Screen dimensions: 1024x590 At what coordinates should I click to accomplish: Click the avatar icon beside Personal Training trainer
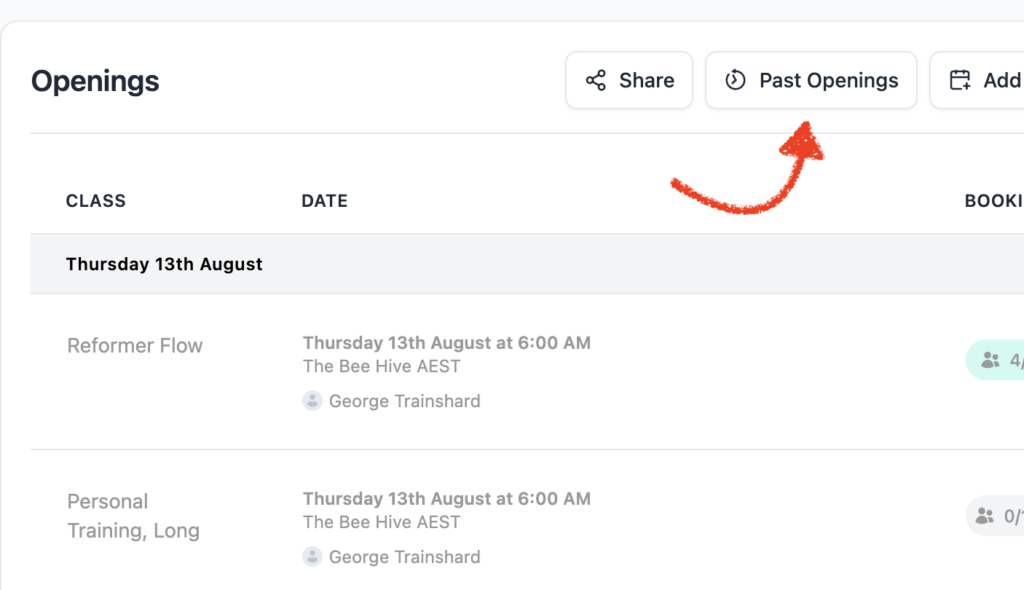coord(312,557)
